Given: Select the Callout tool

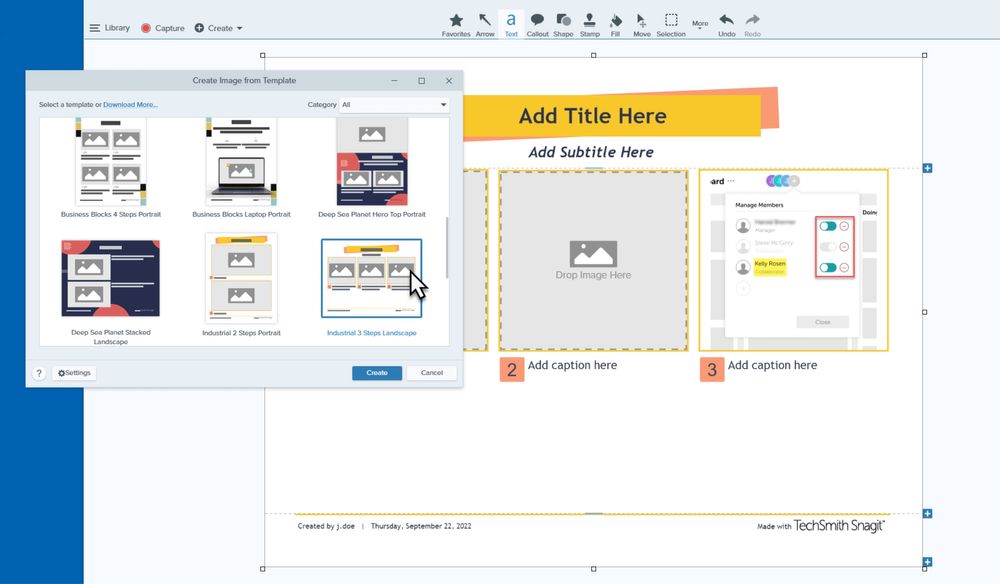Looking at the screenshot, I should pyautogui.click(x=537, y=25).
